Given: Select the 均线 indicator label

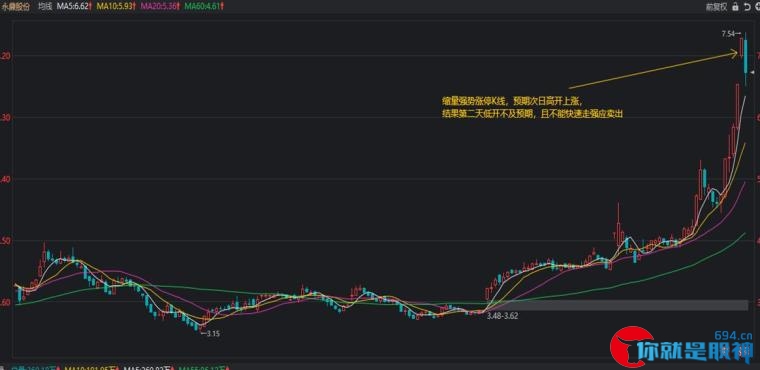Looking at the screenshot, I should click(x=45, y=7).
